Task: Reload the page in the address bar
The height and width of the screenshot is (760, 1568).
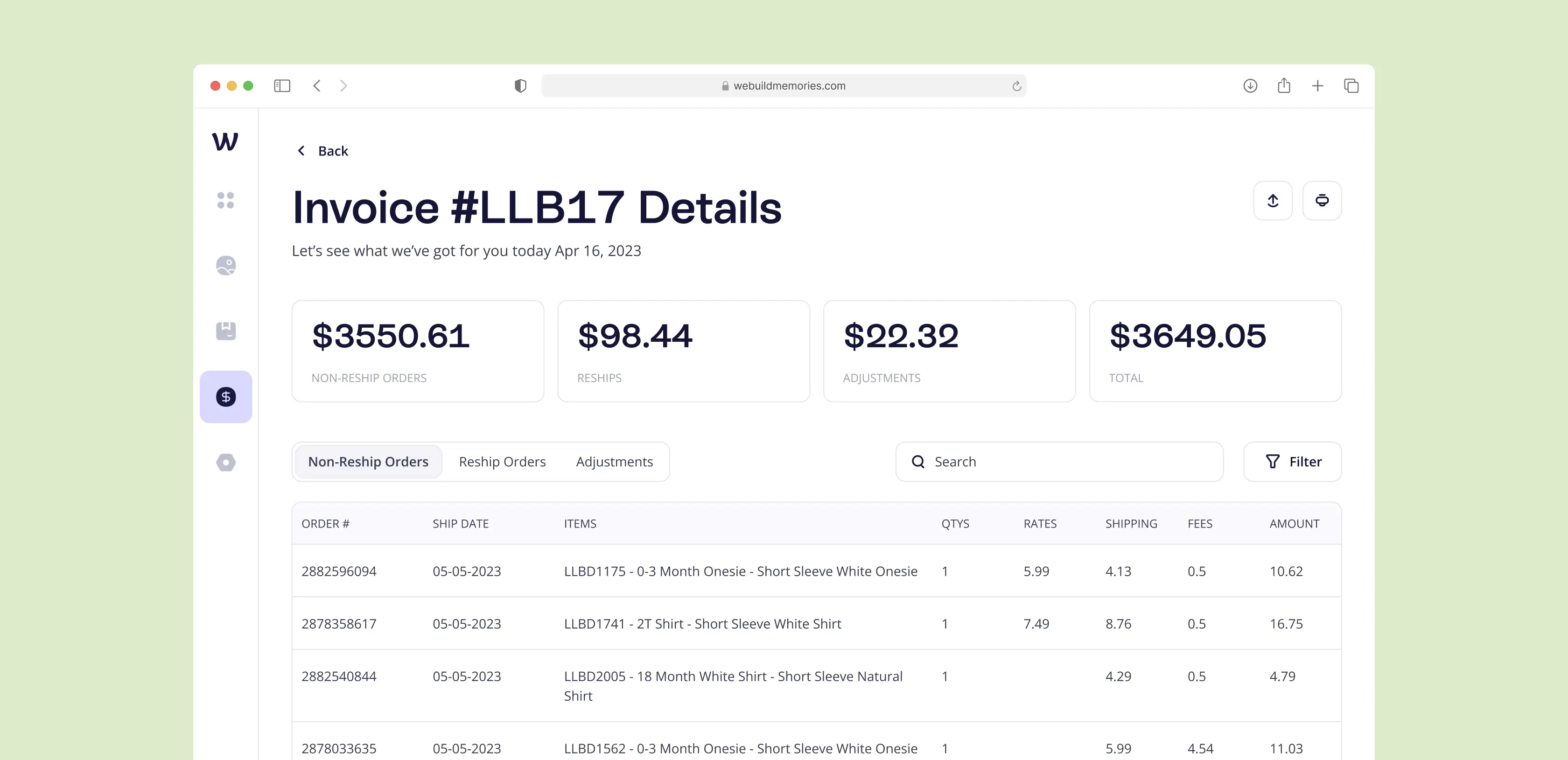Action: (1016, 86)
